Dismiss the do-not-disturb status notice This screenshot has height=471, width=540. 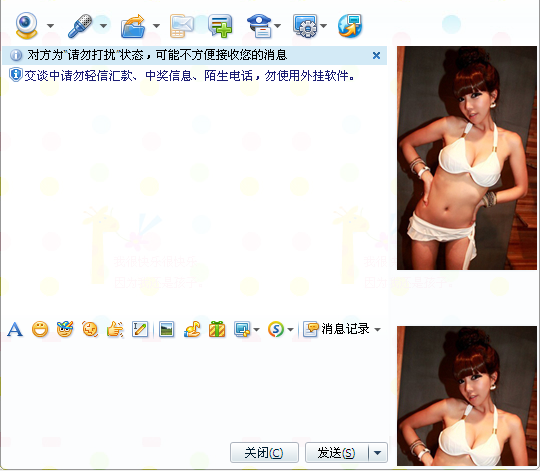pos(376,55)
